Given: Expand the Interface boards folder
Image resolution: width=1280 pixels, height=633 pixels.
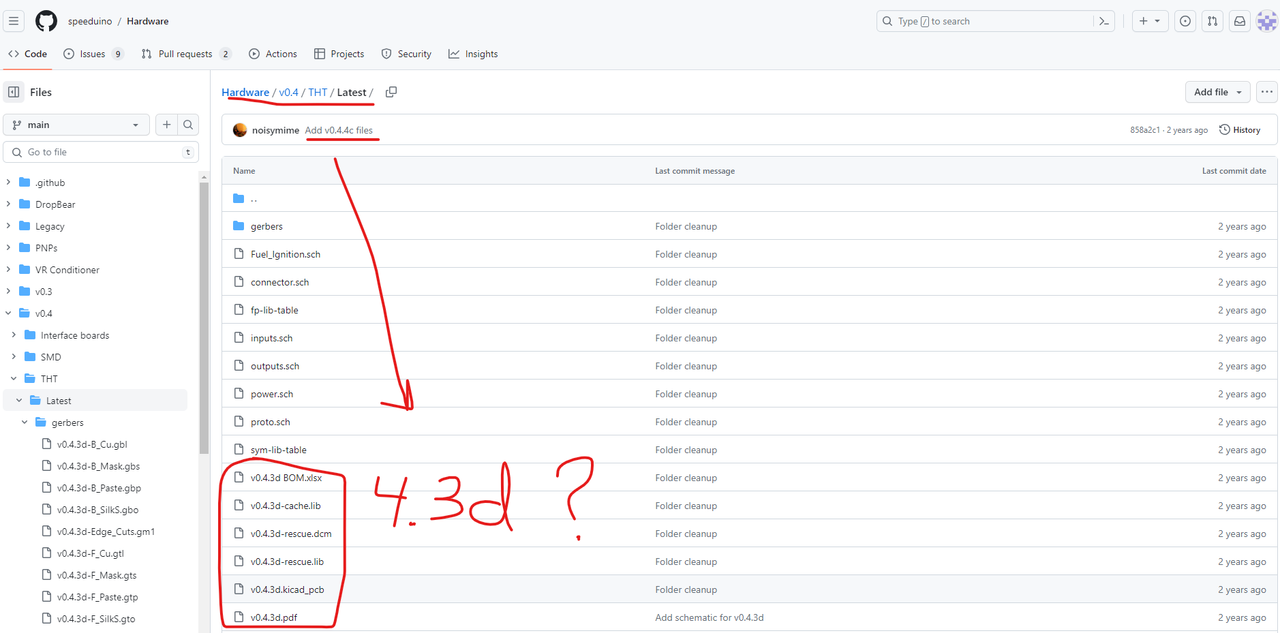Looking at the screenshot, I should [14, 335].
